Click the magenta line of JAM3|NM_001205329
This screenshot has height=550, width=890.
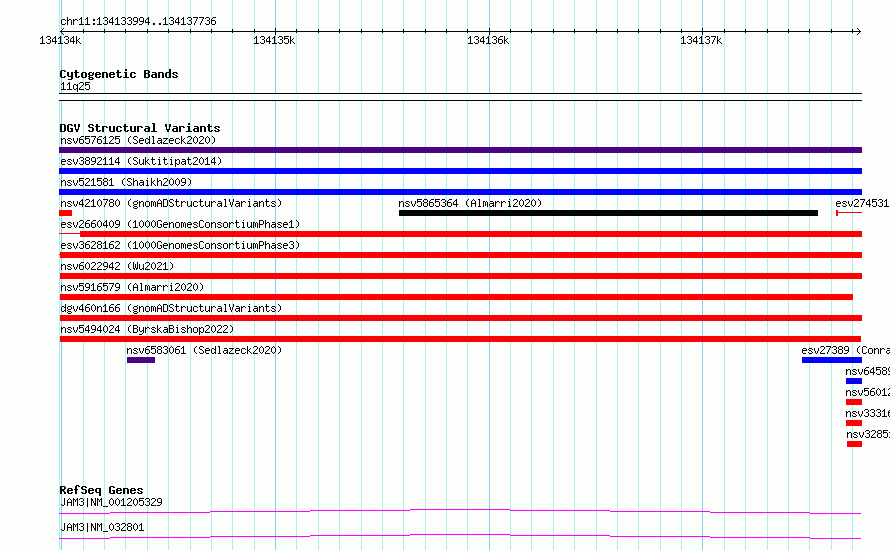click(x=460, y=511)
